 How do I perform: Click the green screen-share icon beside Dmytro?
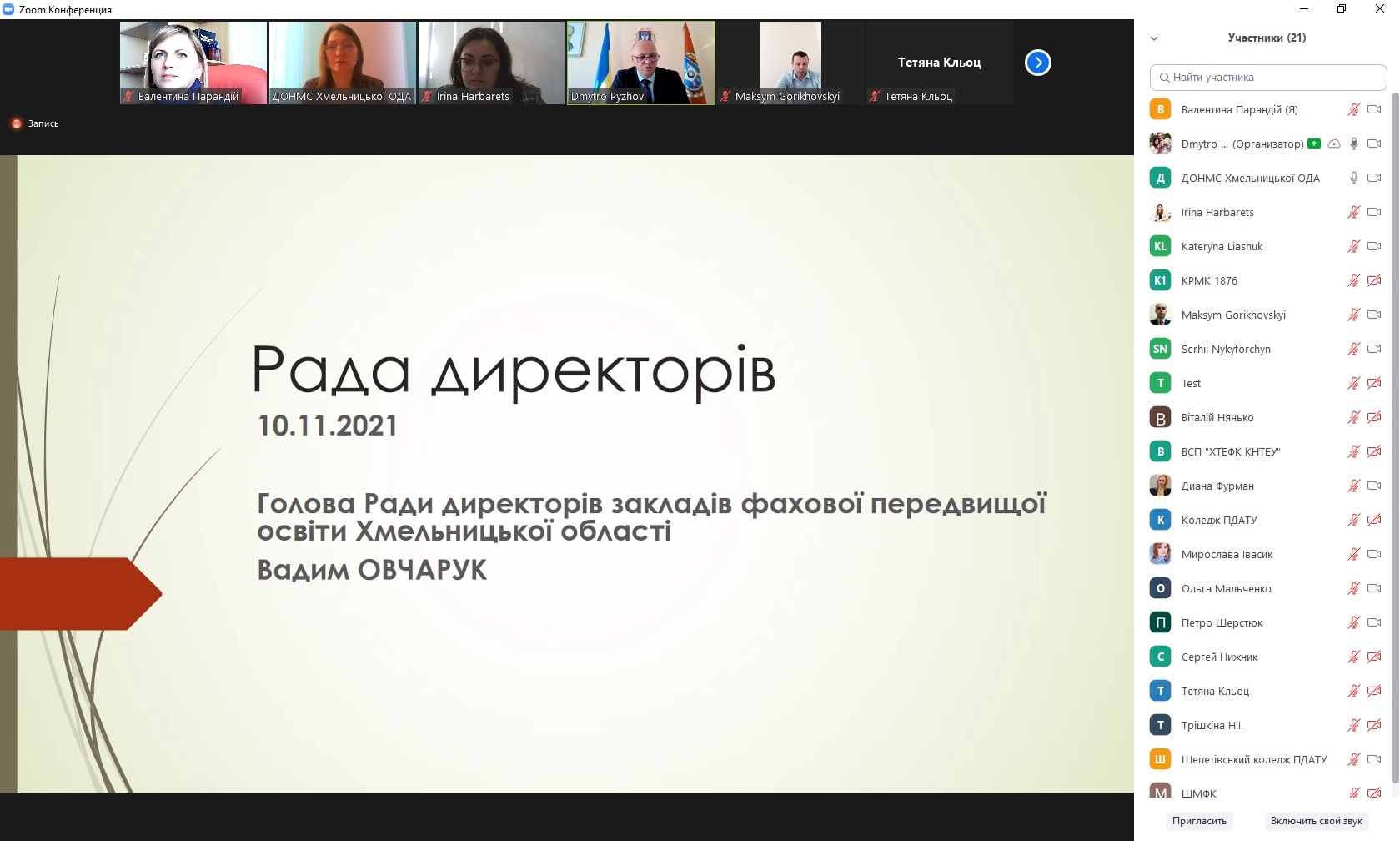(1314, 144)
